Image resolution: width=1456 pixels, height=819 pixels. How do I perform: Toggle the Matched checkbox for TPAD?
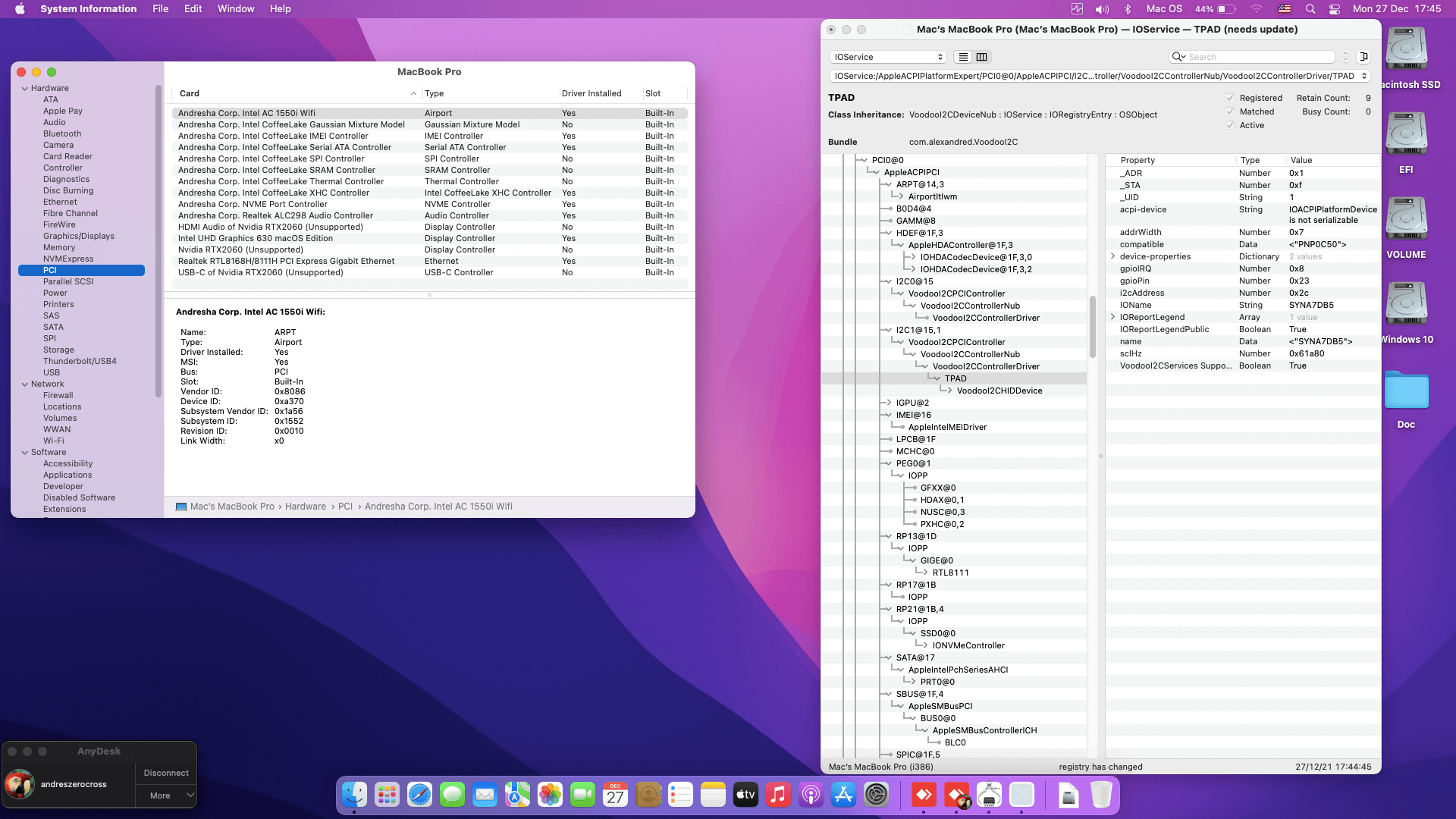click(x=1230, y=111)
